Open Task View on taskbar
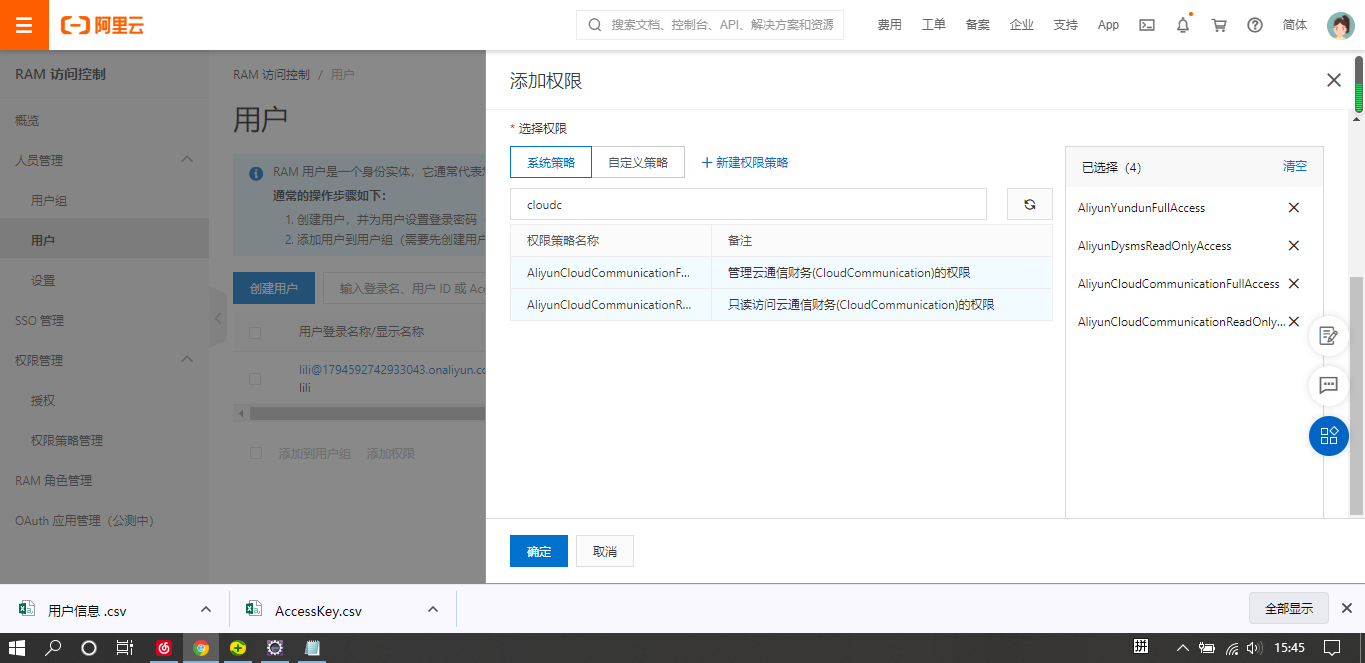The height and width of the screenshot is (663, 1365). point(125,648)
